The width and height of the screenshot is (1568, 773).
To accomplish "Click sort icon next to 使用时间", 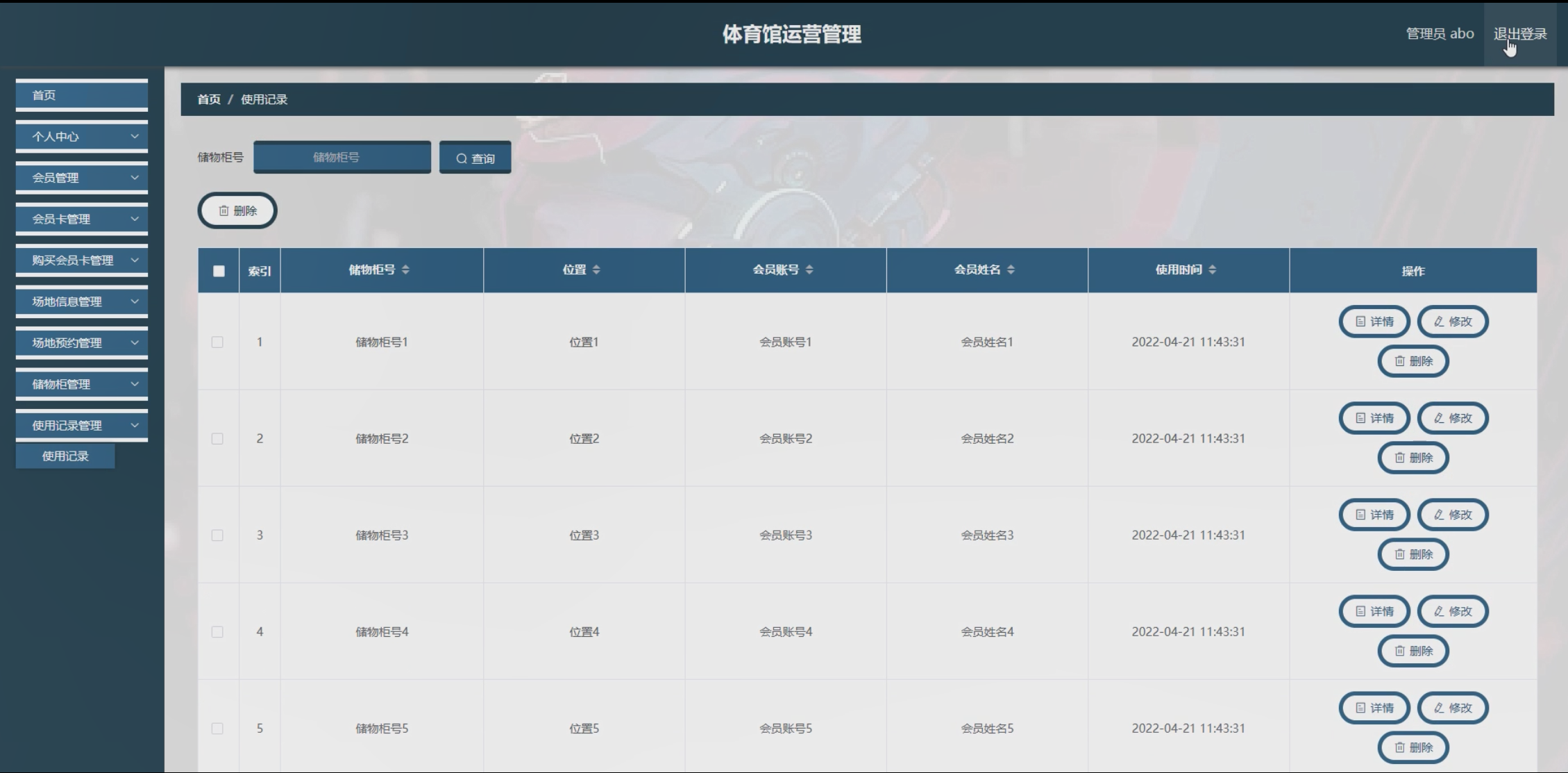I will 1212,269.
